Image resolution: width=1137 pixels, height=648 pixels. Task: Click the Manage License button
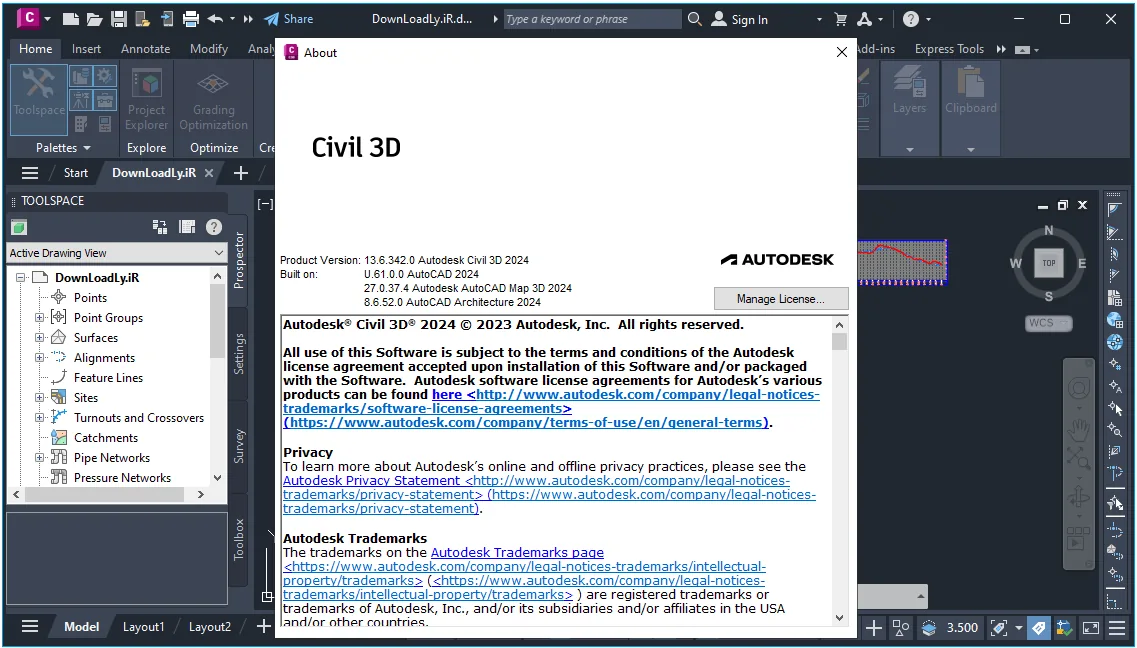[x=780, y=299]
